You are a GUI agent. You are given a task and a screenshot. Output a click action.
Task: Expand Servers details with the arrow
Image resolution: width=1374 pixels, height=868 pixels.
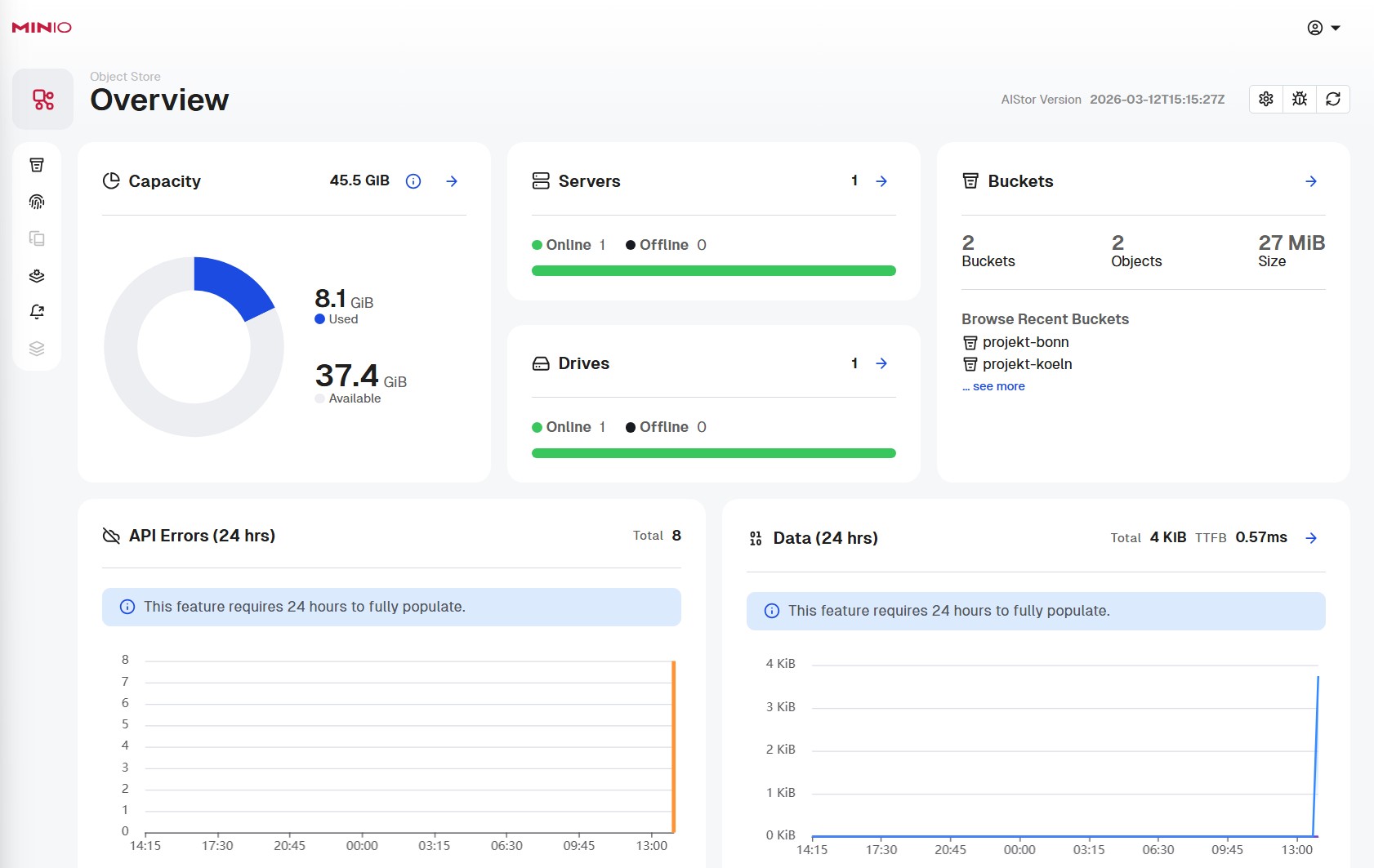point(881,181)
